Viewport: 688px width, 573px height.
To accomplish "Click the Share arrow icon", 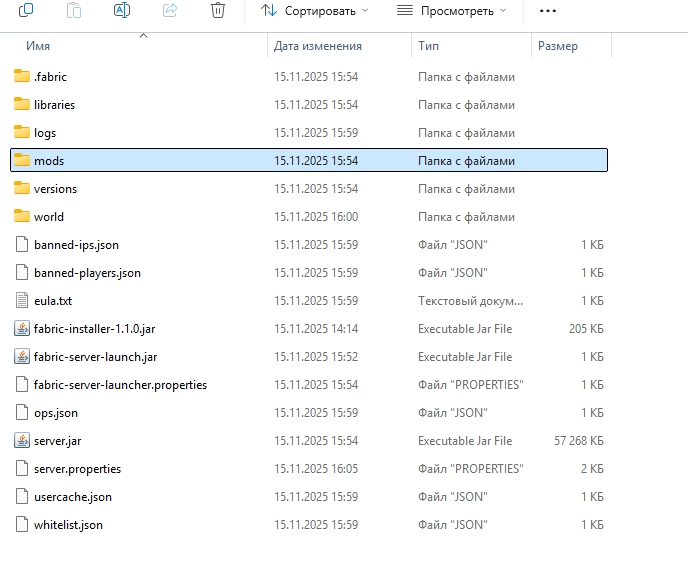I will click(x=169, y=10).
